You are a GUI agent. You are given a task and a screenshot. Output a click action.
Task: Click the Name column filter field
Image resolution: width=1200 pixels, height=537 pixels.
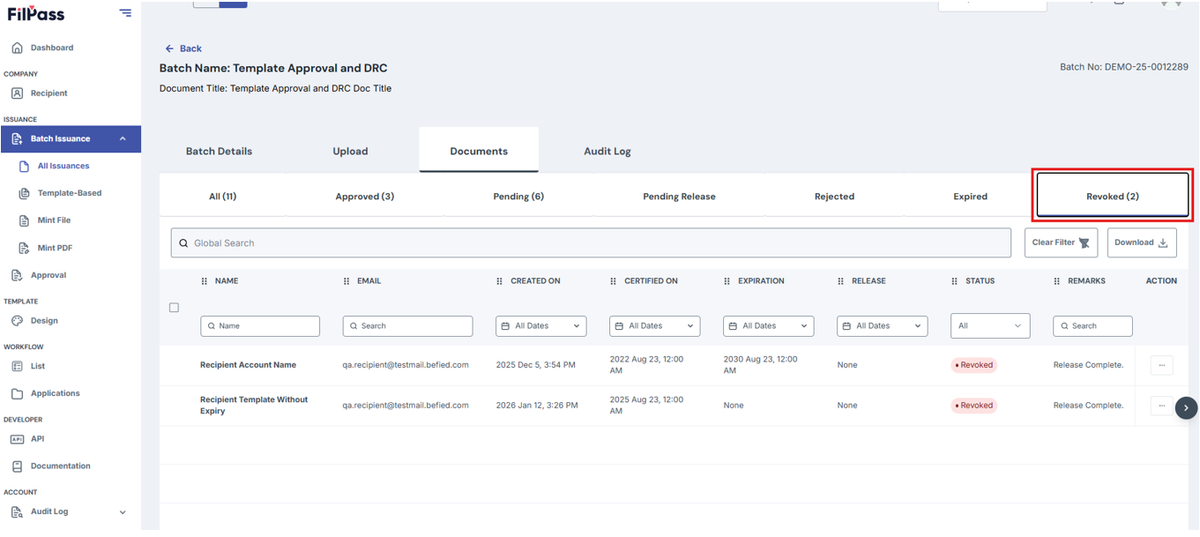(260, 326)
